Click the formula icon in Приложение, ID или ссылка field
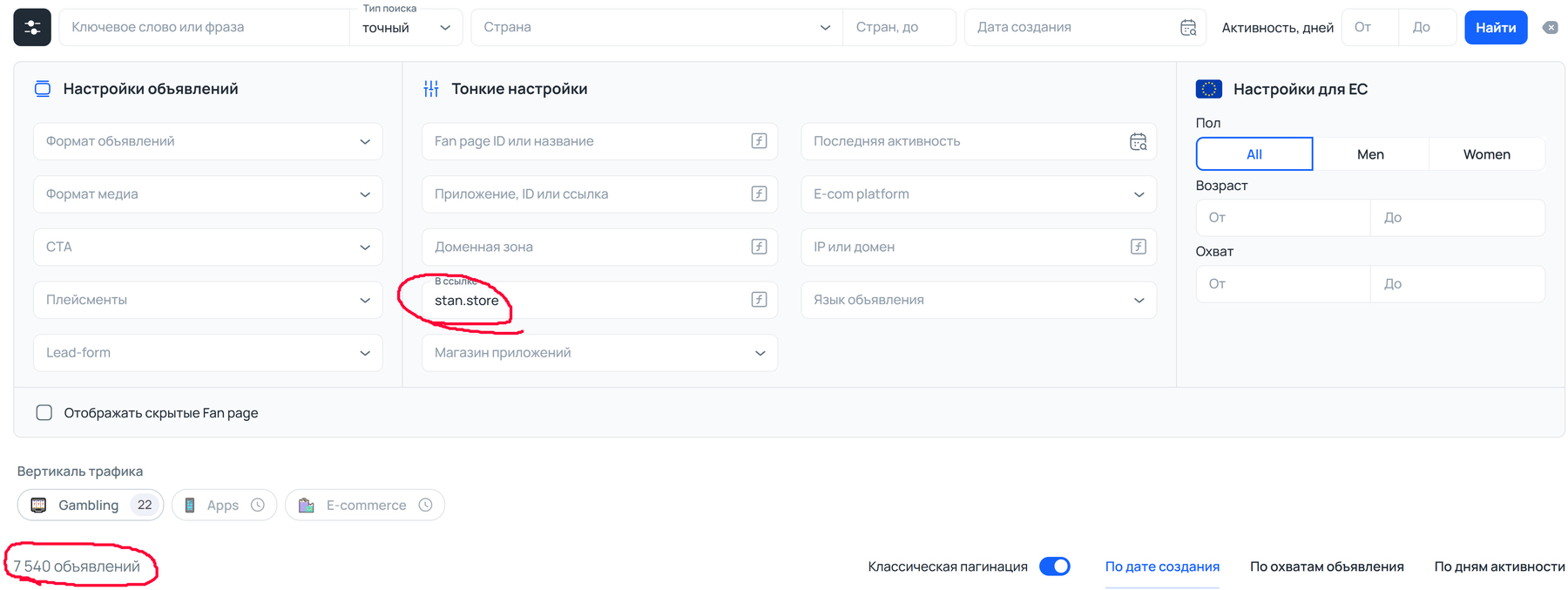The width and height of the screenshot is (1568, 590). 759,193
